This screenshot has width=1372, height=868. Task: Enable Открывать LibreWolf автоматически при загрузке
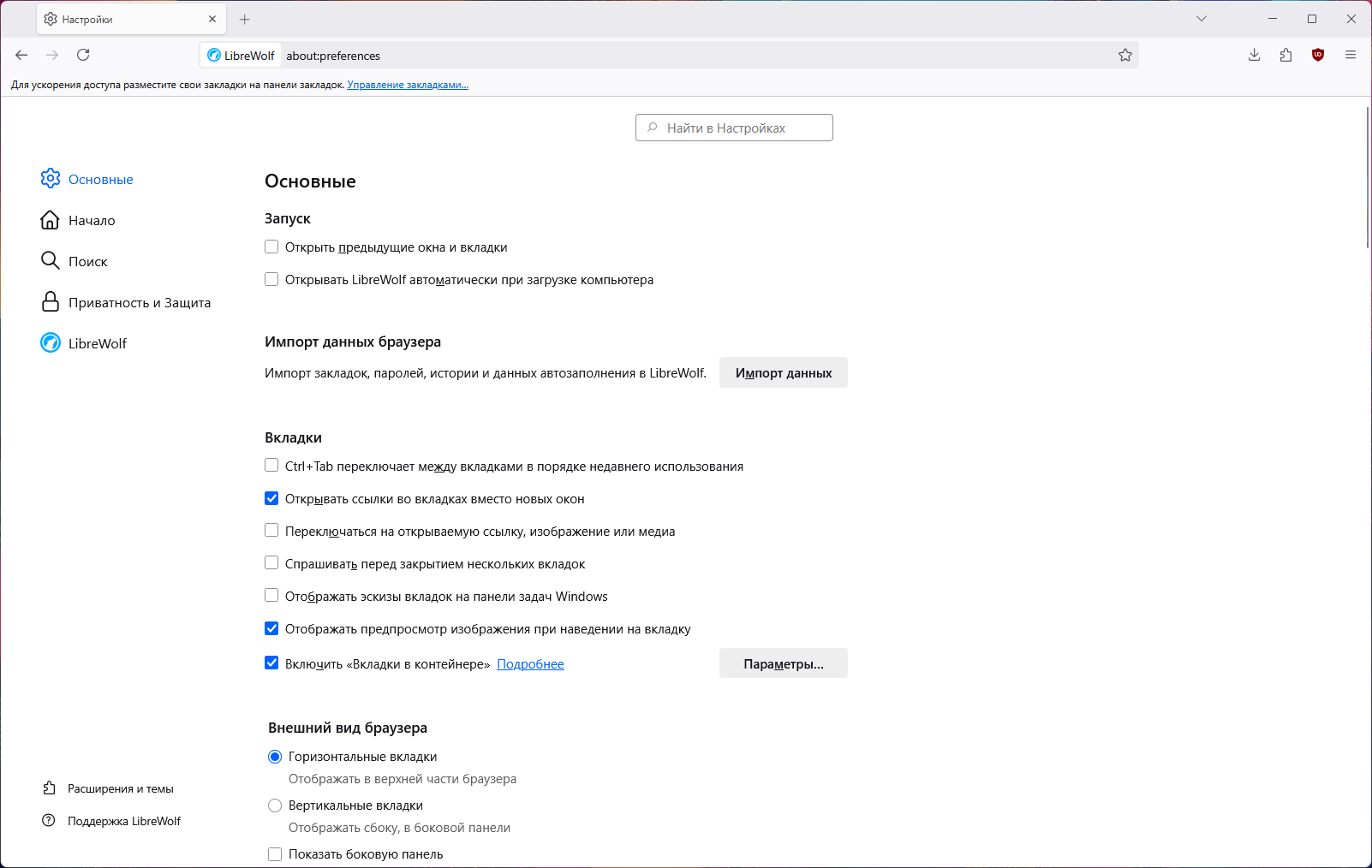tap(271, 279)
